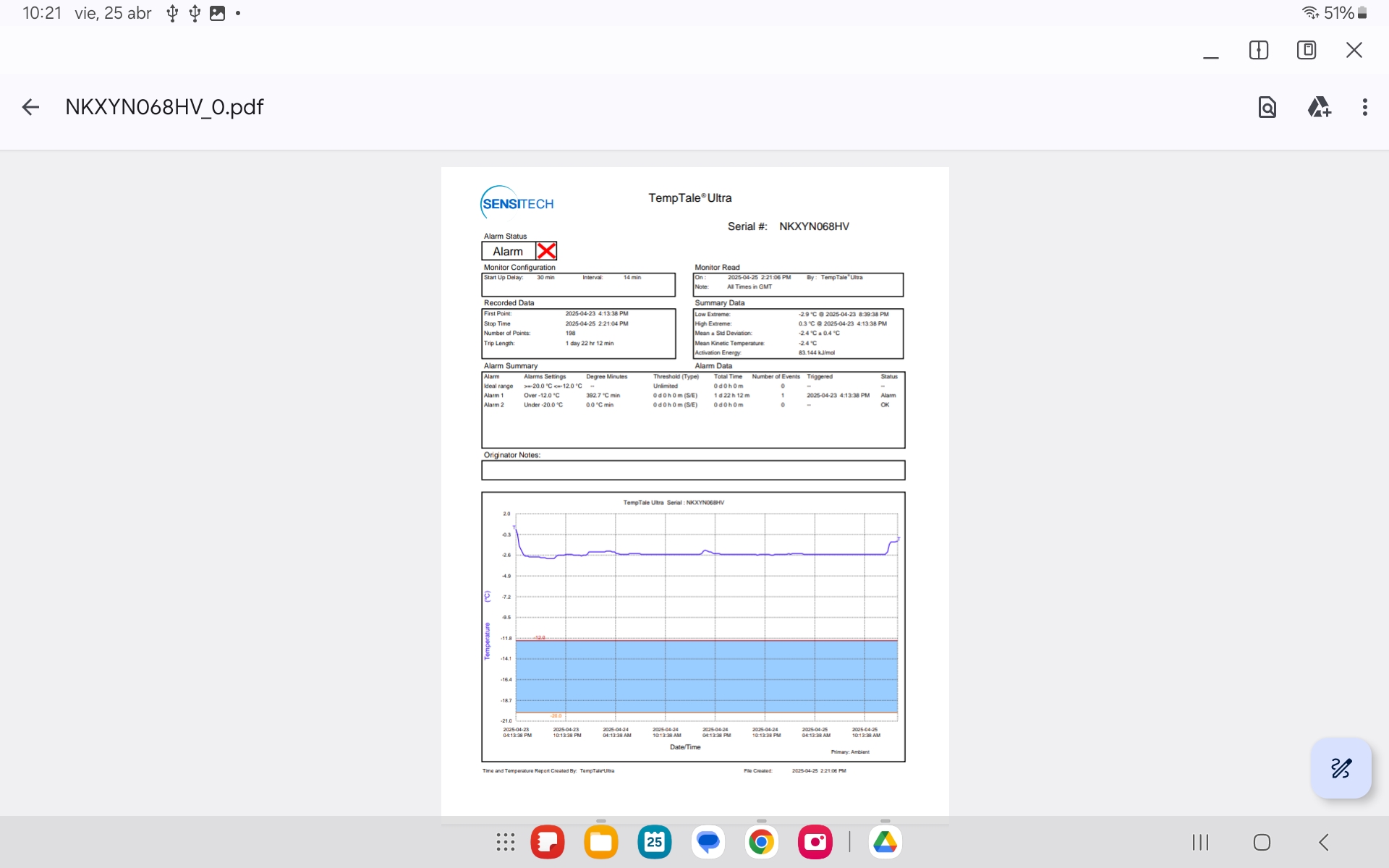Close the PDF viewer window

[x=1354, y=50]
